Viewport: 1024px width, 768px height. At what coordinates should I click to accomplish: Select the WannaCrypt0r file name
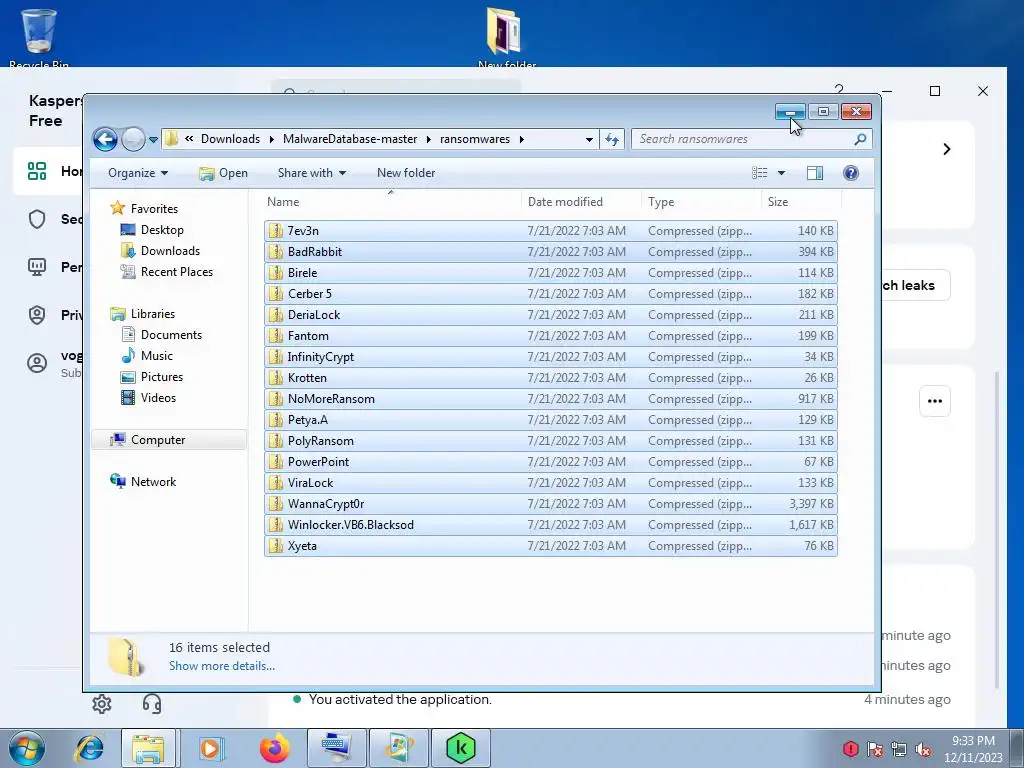326,504
